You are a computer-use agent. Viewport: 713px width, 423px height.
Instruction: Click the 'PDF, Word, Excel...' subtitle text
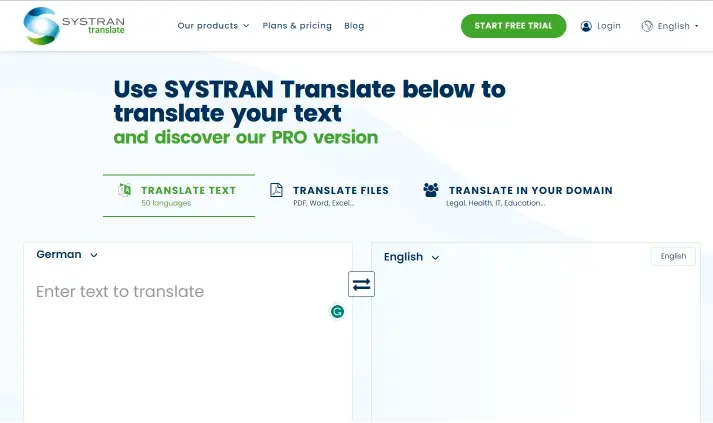(323, 203)
